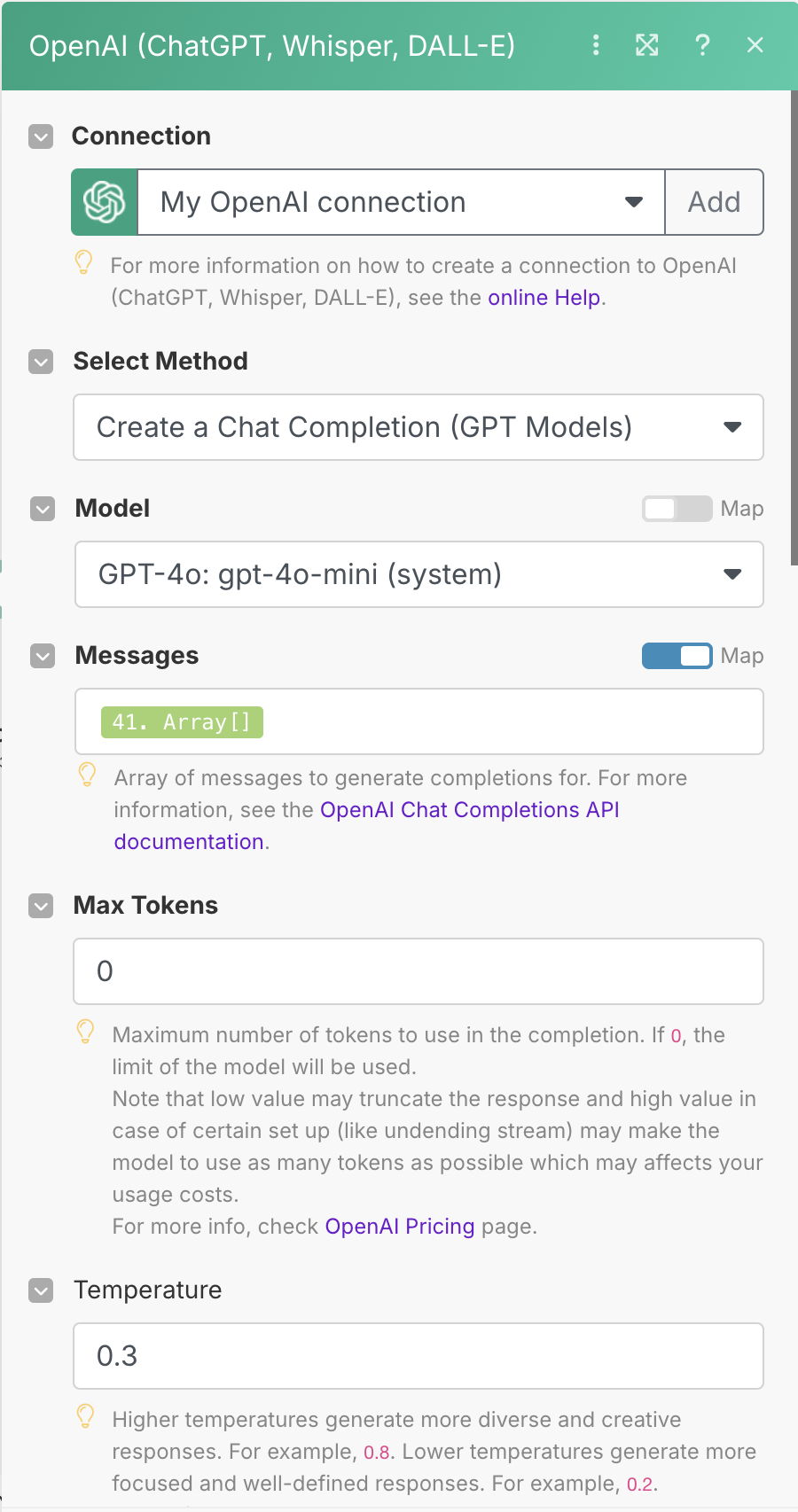This screenshot has height=1512, width=798.
Task: Collapse the Connection section chevron
Action: (x=41, y=136)
